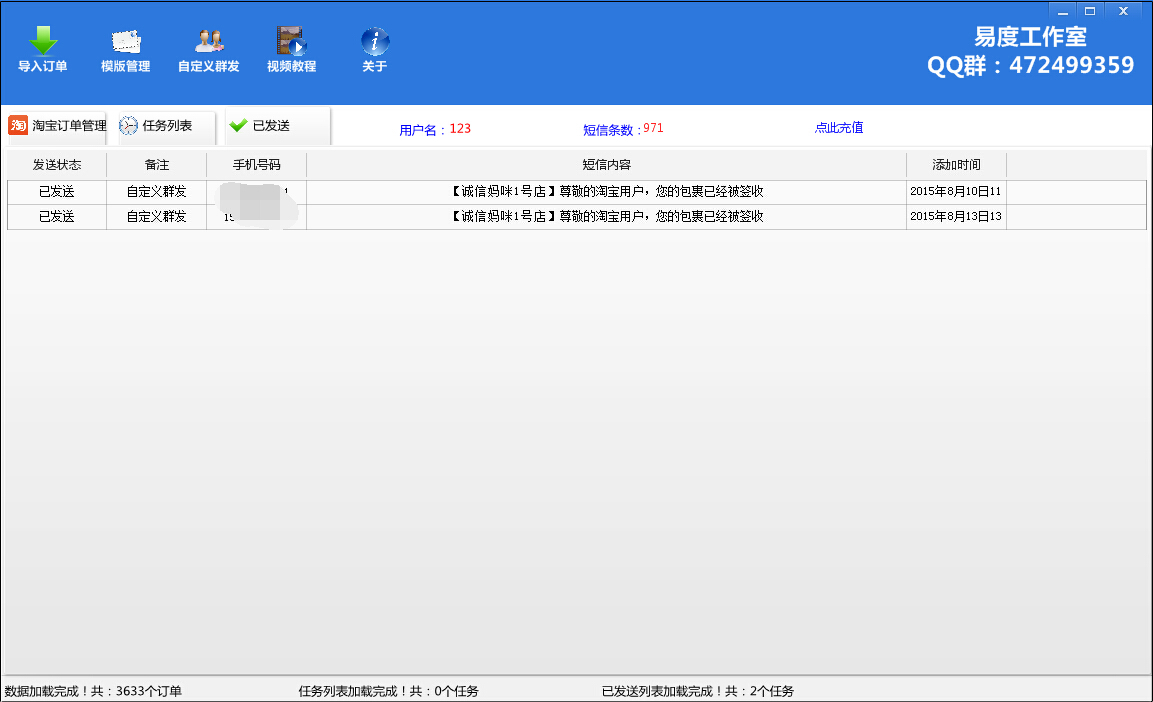The image size is (1153, 702).
Task: Select the 已发送 tab
Action: 274,126
